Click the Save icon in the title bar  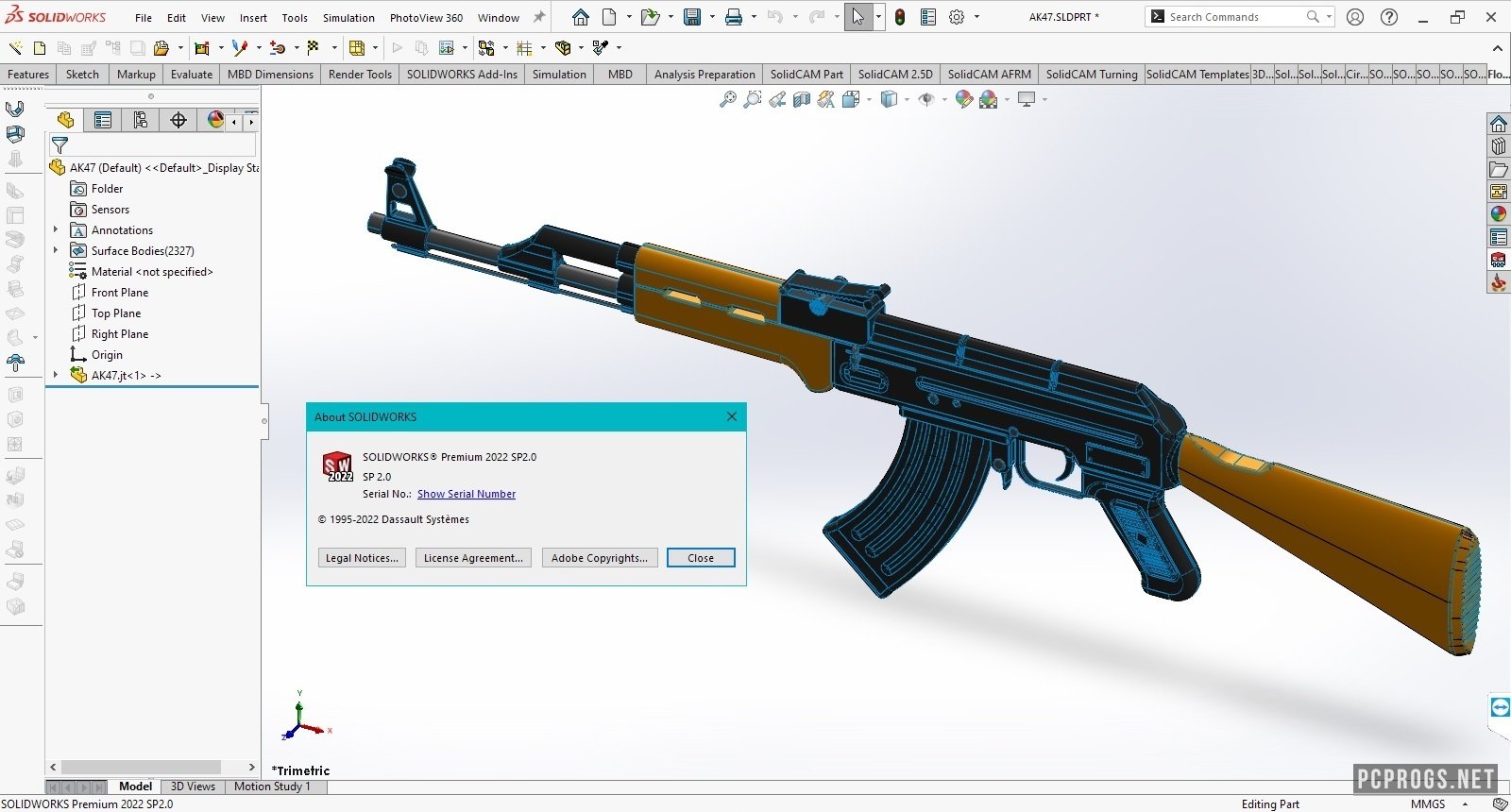tap(692, 17)
